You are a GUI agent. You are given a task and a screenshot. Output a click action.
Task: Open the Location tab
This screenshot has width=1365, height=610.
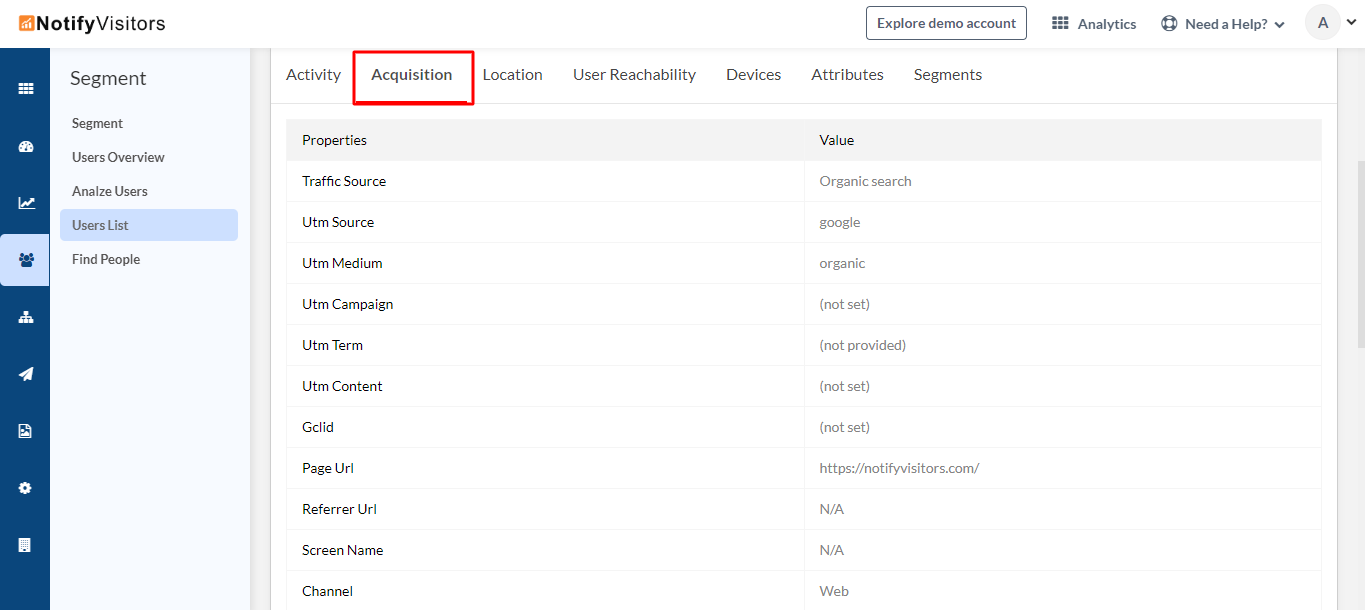pyautogui.click(x=513, y=75)
